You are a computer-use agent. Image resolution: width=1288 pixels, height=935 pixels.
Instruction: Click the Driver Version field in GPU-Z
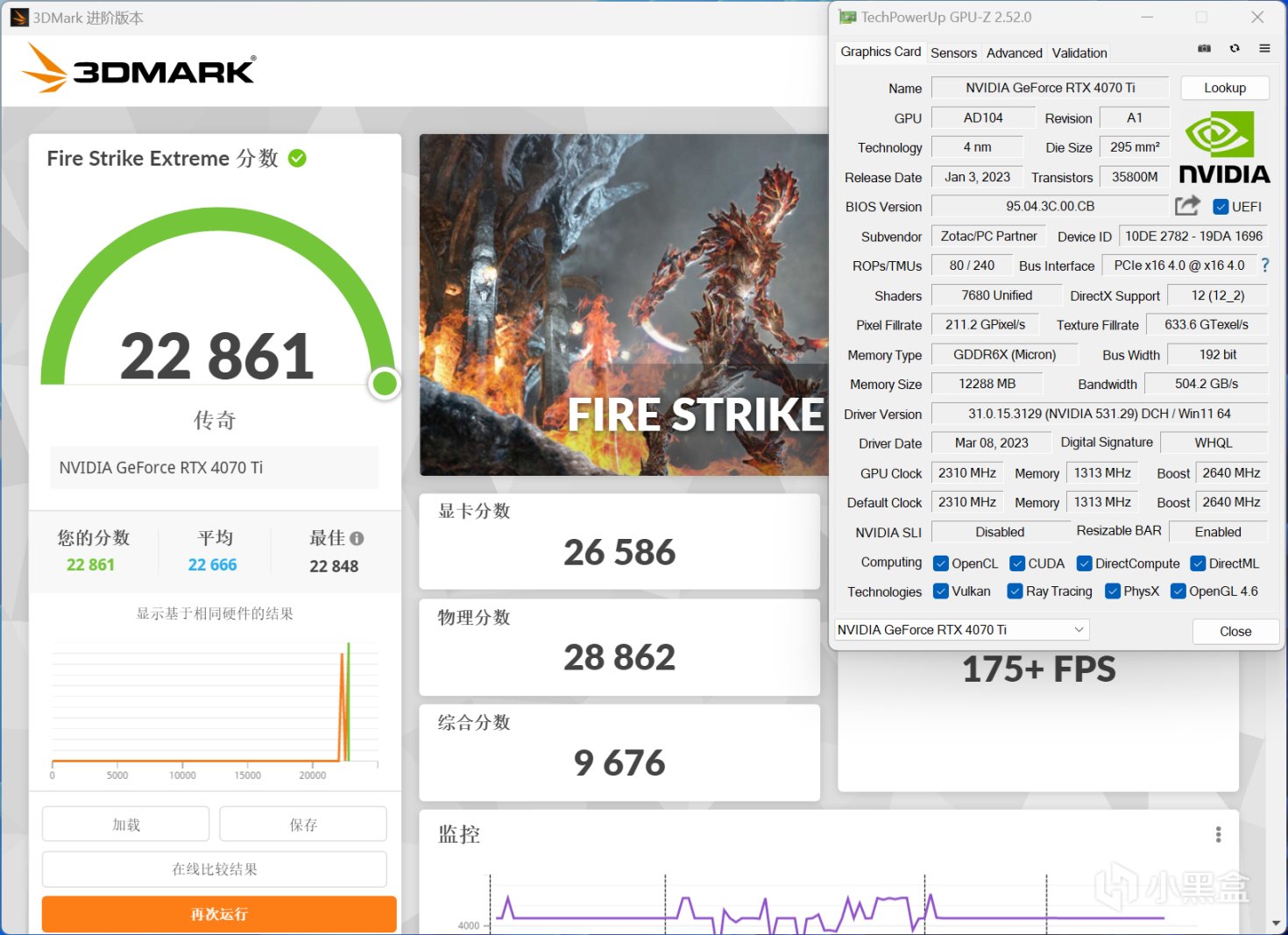point(1100,414)
